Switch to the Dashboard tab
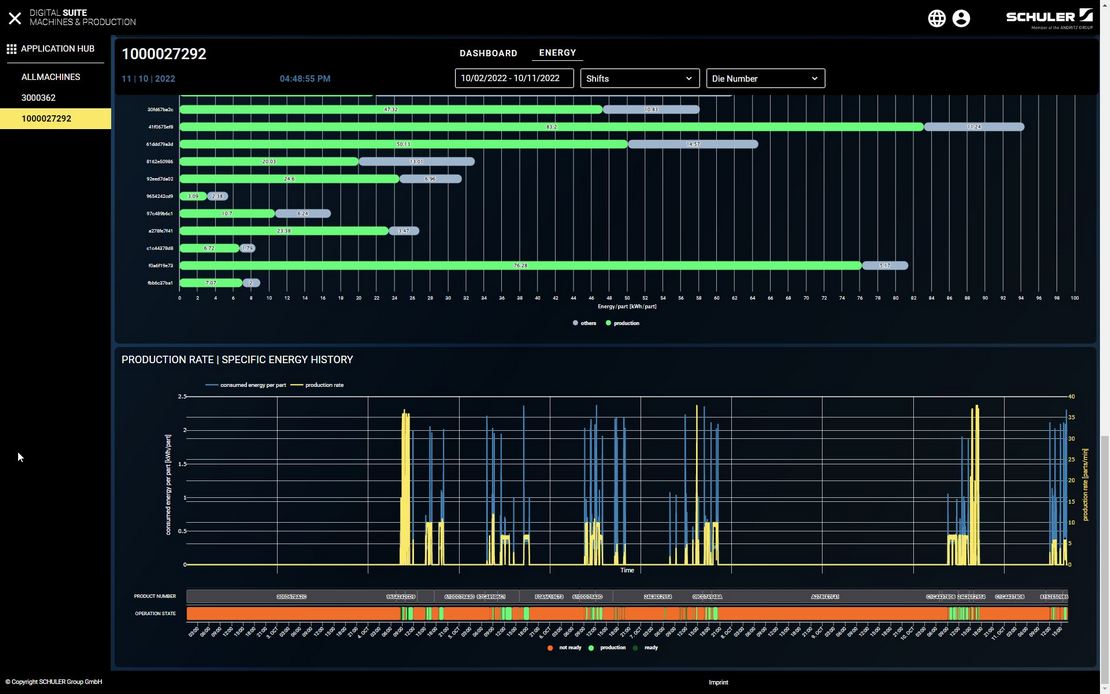Image resolution: width=1110 pixels, height=694 pixels. tap(488, 53)
